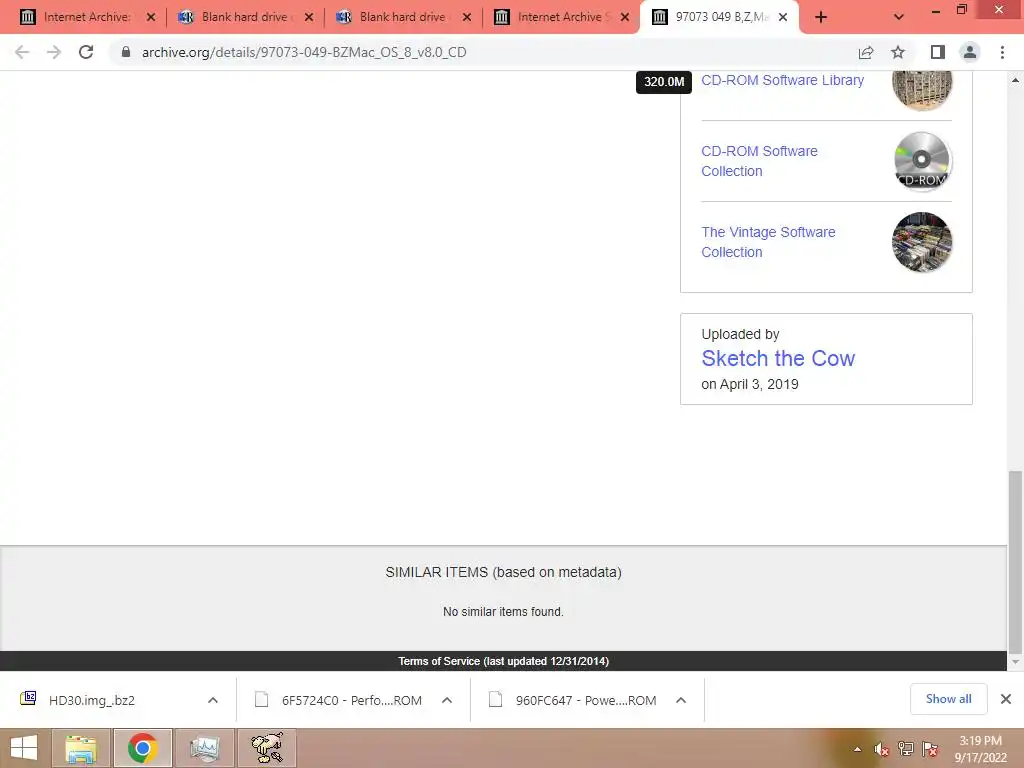Expand options for 6F5724C0 ROM download
The image size is (1024, 768).
[447, 700]
